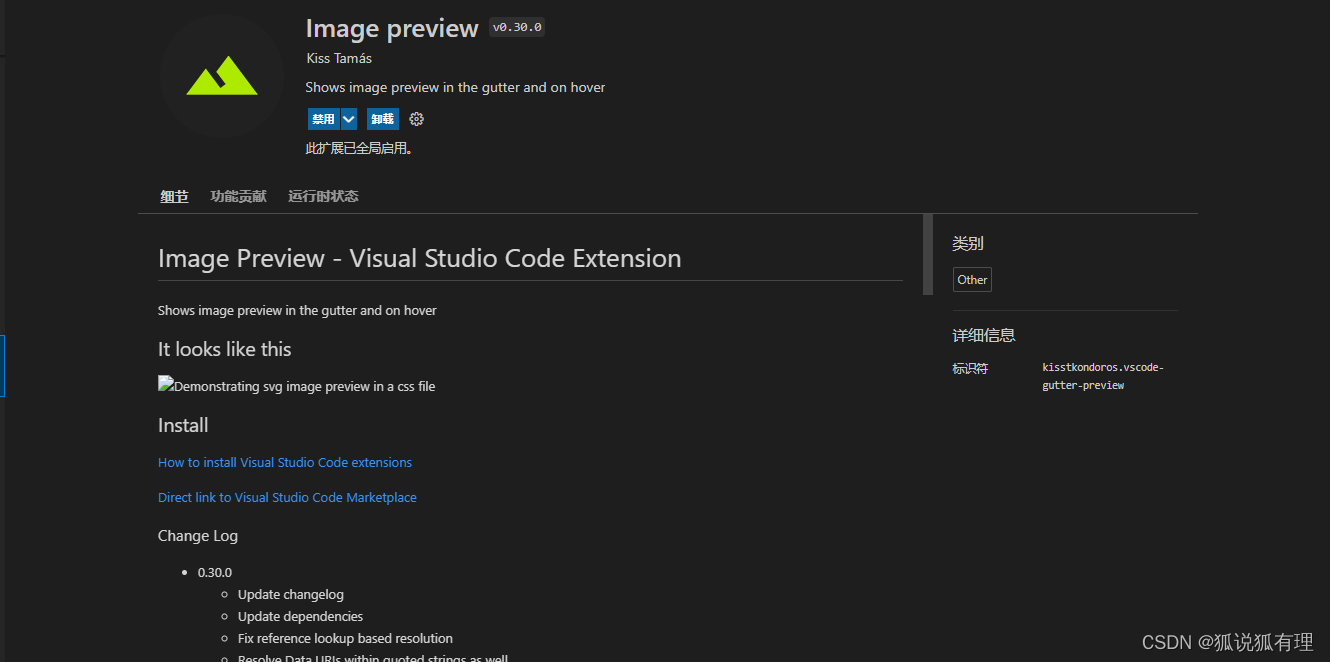Click Image Preview - Visual Studio Code Extension heading
Image resolution: width=1330 pixels, height=662 pixels.
point(420,258)
